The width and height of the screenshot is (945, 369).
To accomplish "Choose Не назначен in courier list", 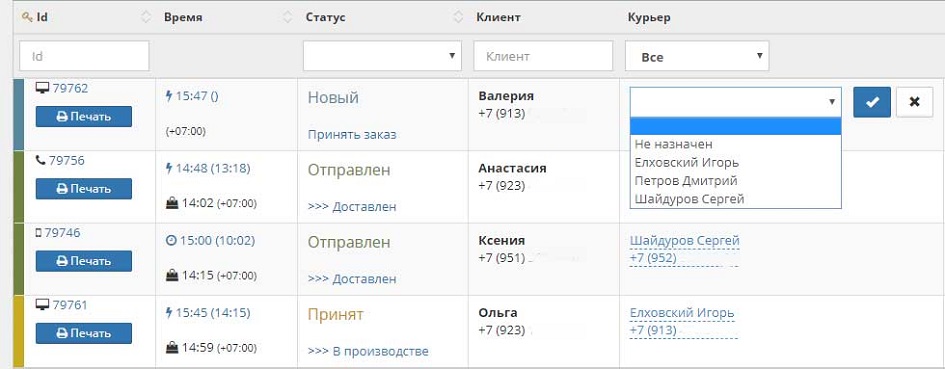I will pos(735,144).
